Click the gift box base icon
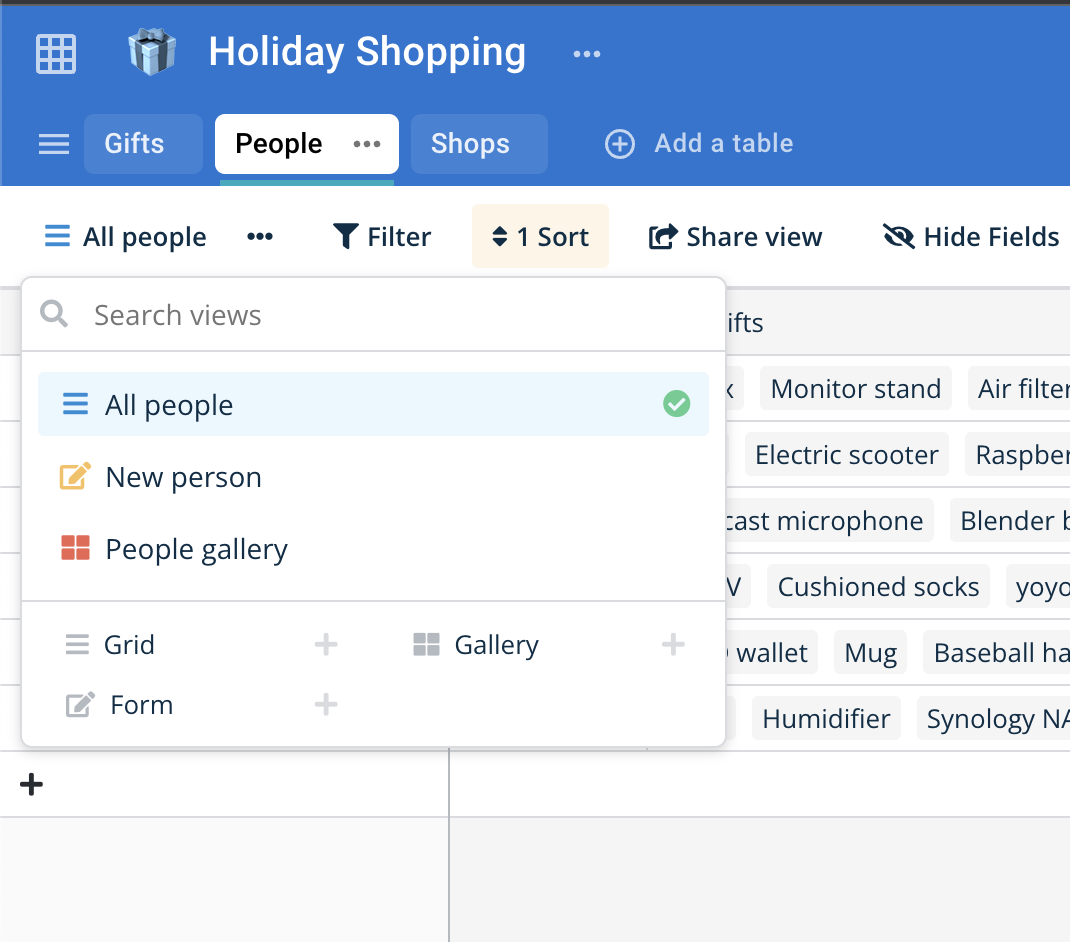1070x942 pixels. tap(152, 52)
